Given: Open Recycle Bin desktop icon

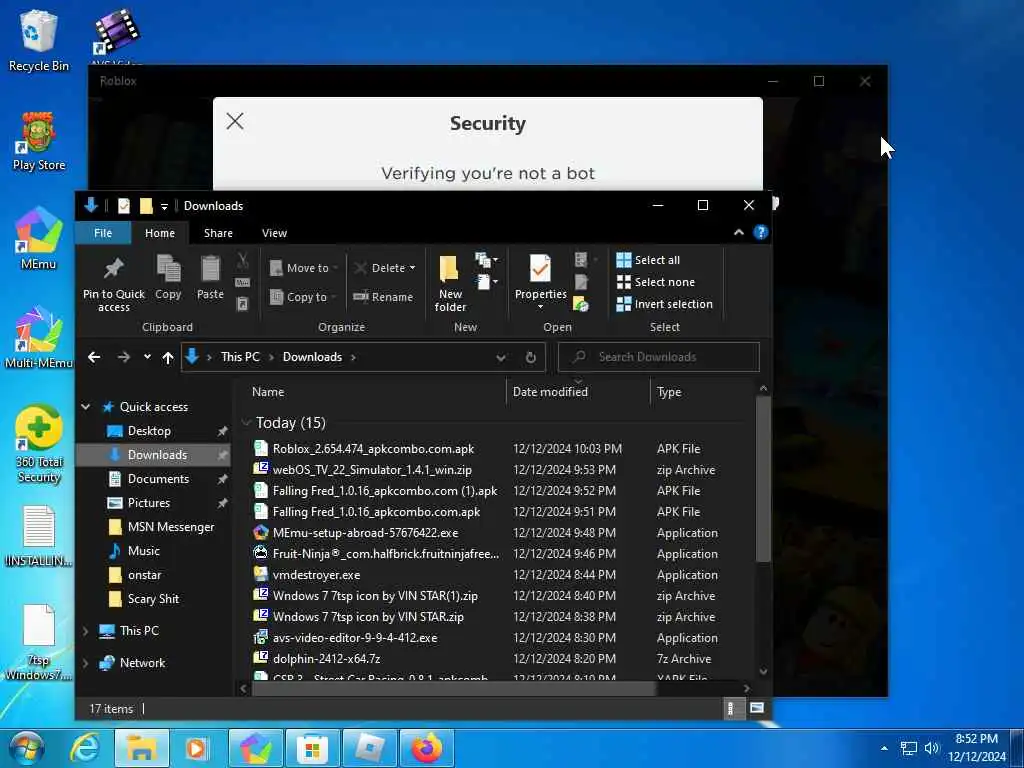Looking at the screenshot, I should (39, 39).
